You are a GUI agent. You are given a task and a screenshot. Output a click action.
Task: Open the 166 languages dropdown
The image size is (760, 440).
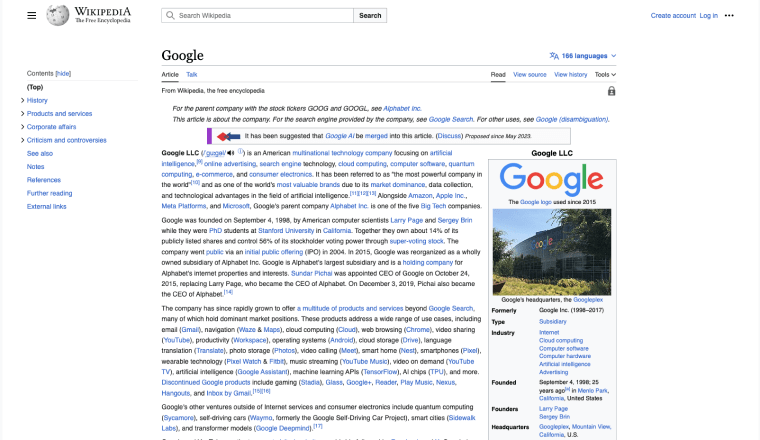[x=583, y=56]
